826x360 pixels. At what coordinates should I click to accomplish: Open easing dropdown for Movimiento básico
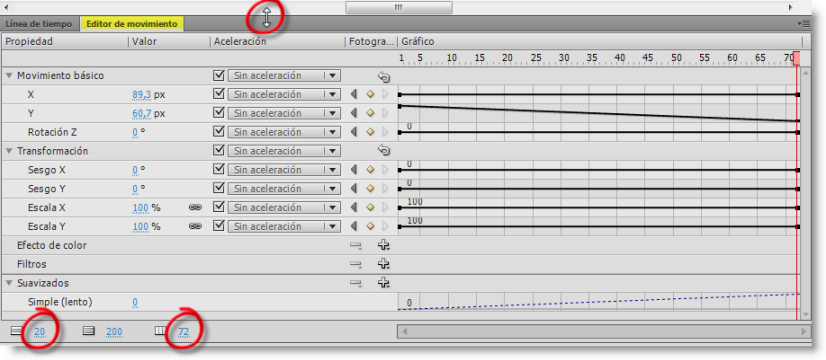pyautogui.click(x=284, y=76)
